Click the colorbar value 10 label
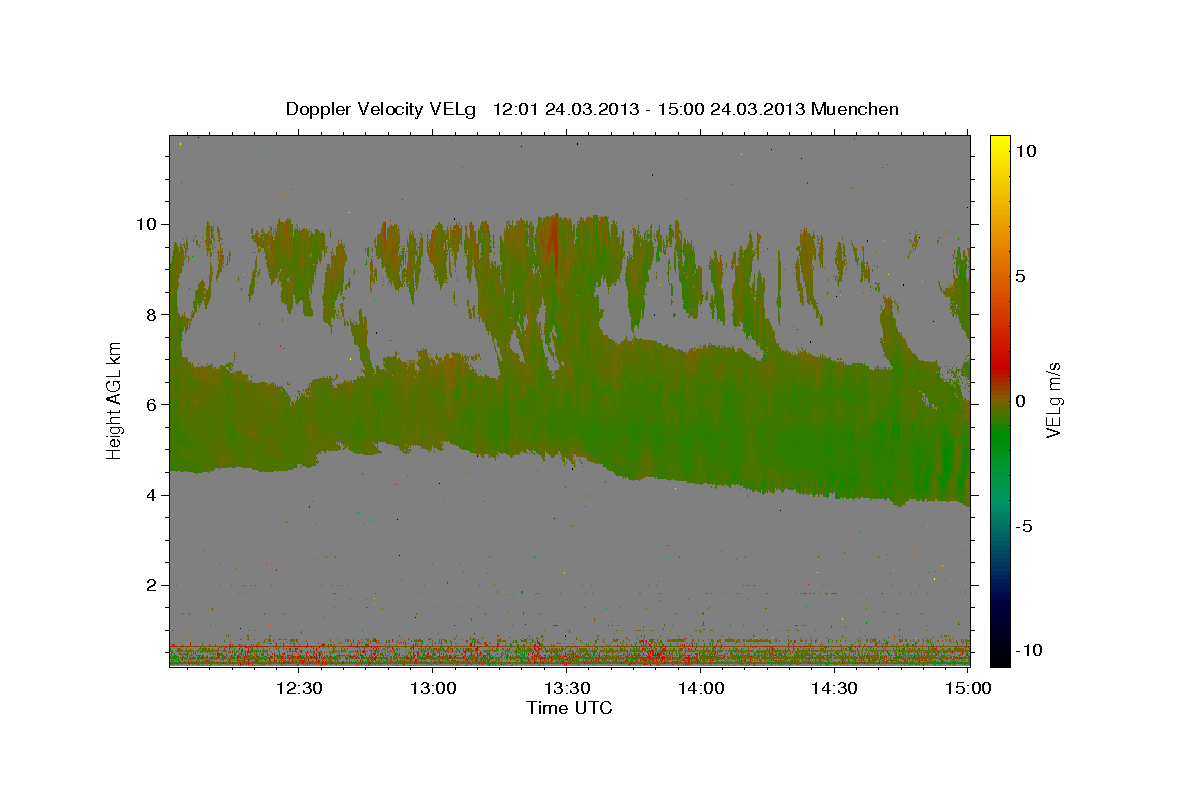The height and width of the screenshot is (800, 1200). pos(1027,150)
